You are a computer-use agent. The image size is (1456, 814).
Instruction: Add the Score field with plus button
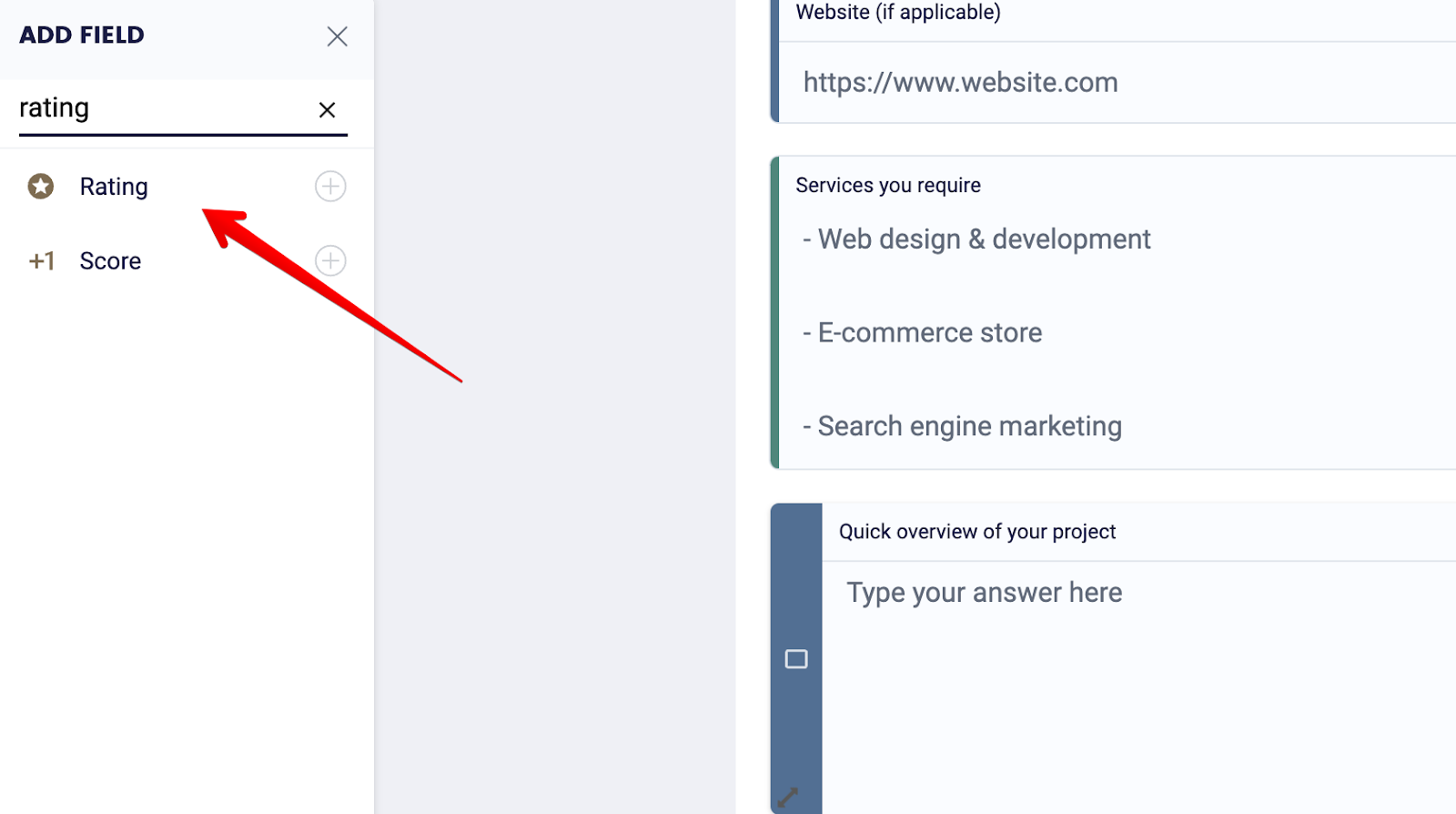330,261
